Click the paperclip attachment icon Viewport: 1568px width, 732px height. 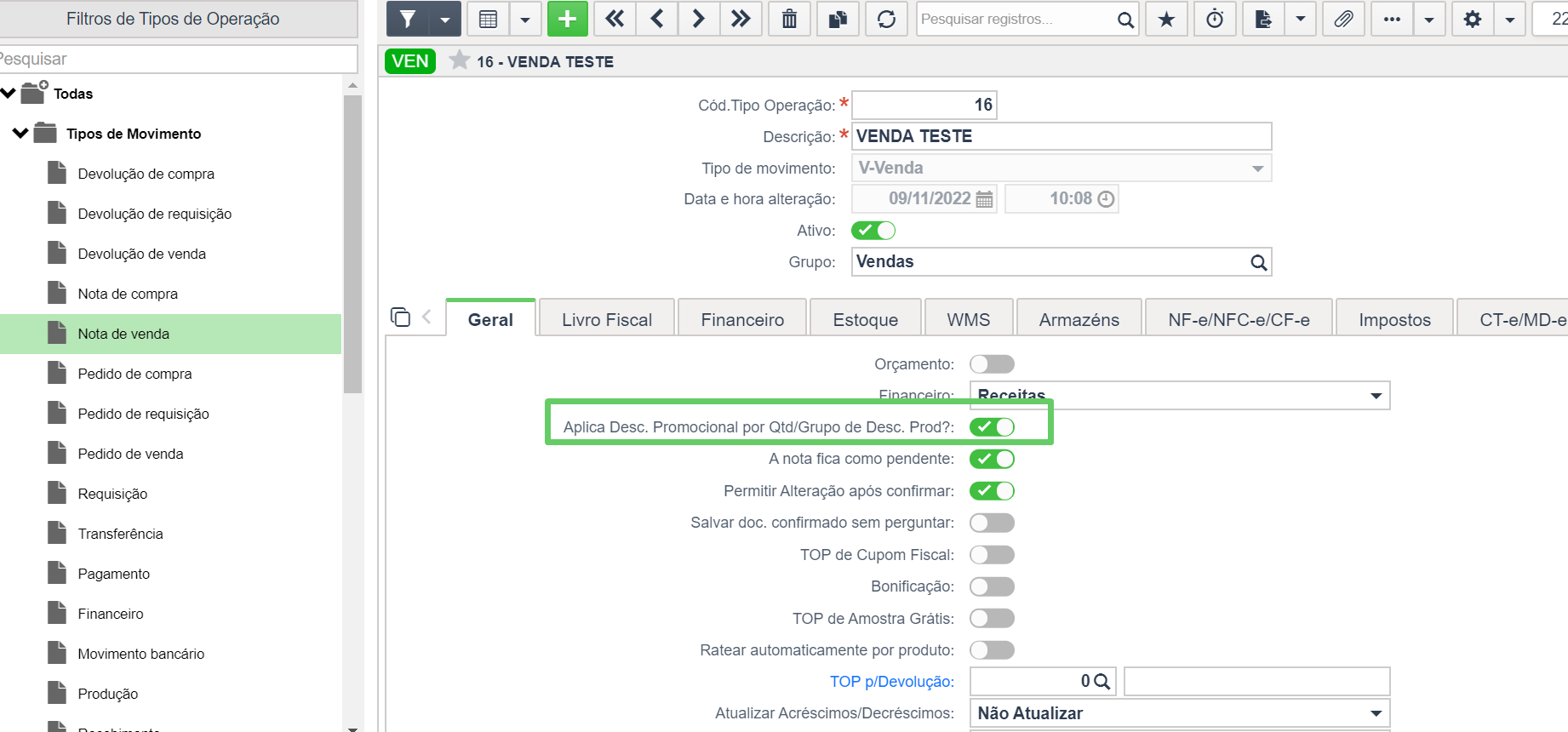coord(1343,19)
